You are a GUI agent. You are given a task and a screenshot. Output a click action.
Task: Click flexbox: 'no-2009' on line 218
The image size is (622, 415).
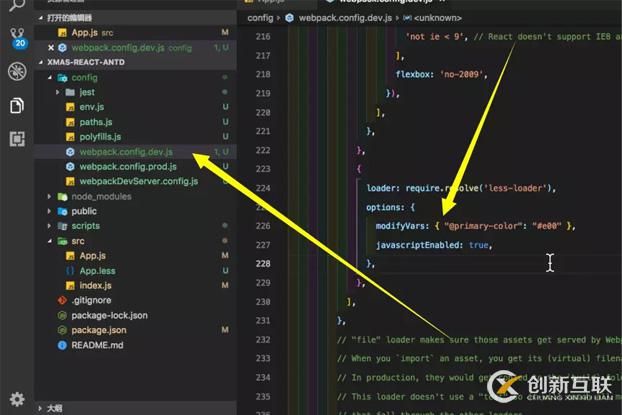coord(441,74)
